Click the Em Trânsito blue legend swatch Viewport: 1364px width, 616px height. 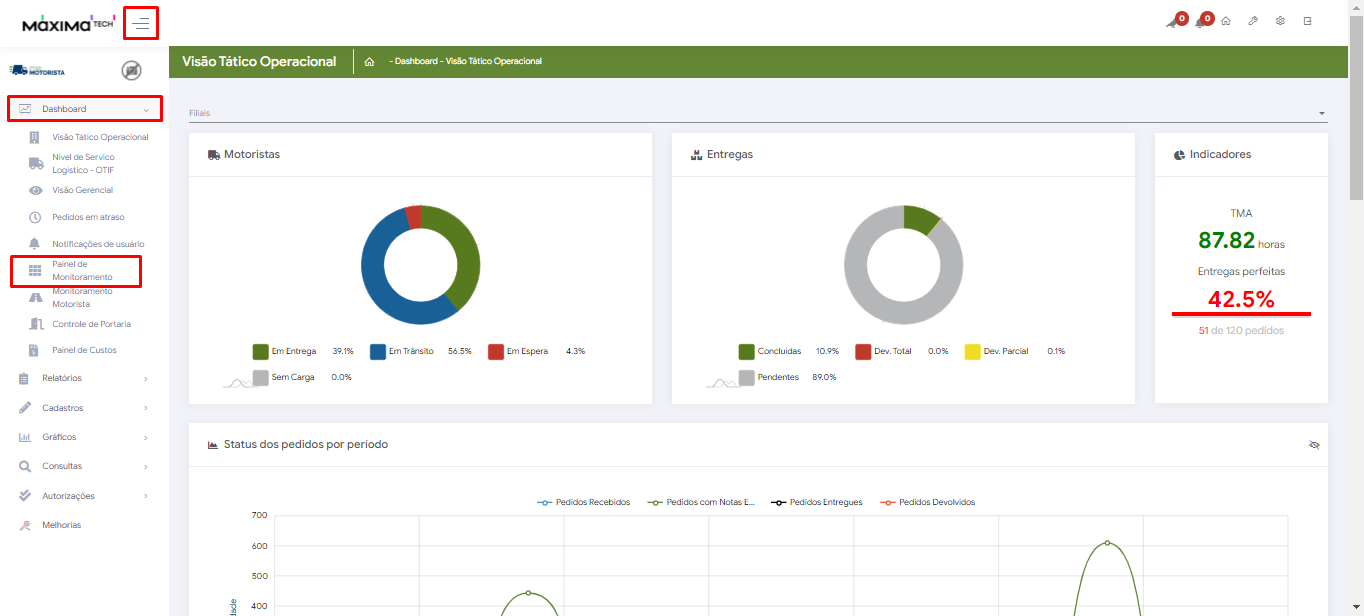tap(378, 351)
